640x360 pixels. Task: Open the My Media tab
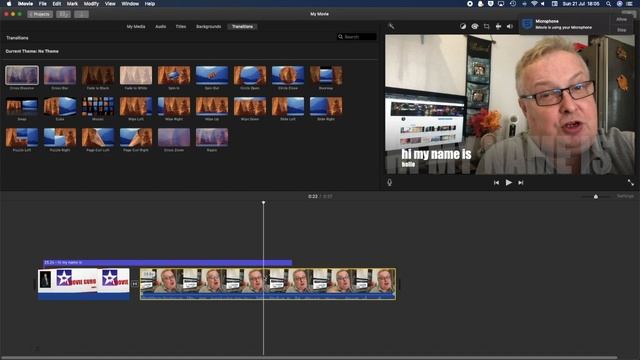136,27
